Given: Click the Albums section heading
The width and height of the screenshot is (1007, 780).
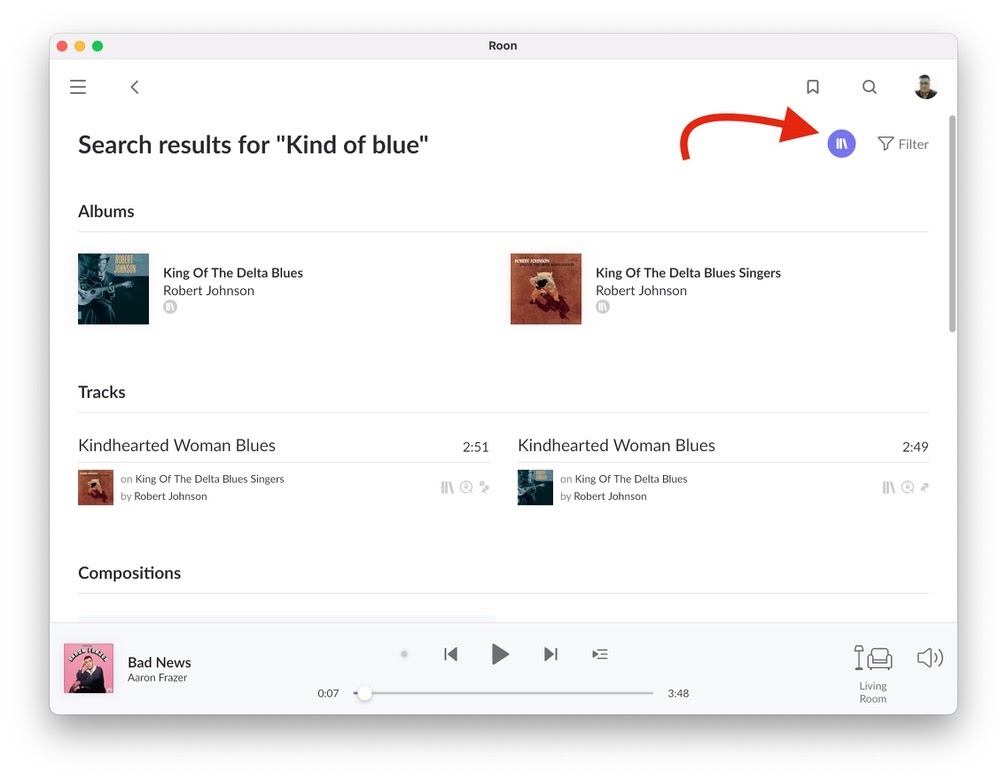Looking at the screenshot, I should click(106, 211).
